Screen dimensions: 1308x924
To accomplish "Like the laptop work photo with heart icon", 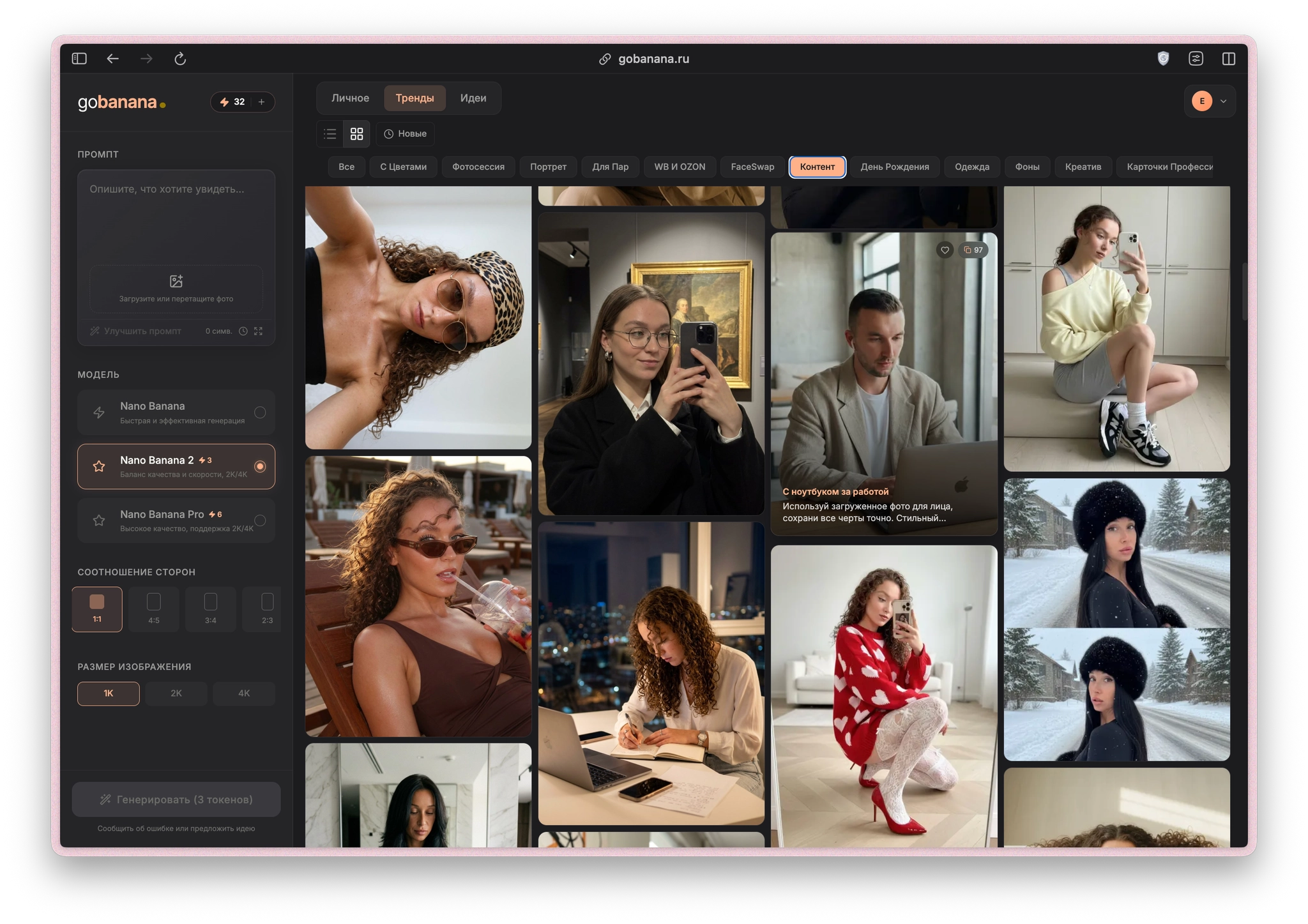I will (x=945, y=250).
